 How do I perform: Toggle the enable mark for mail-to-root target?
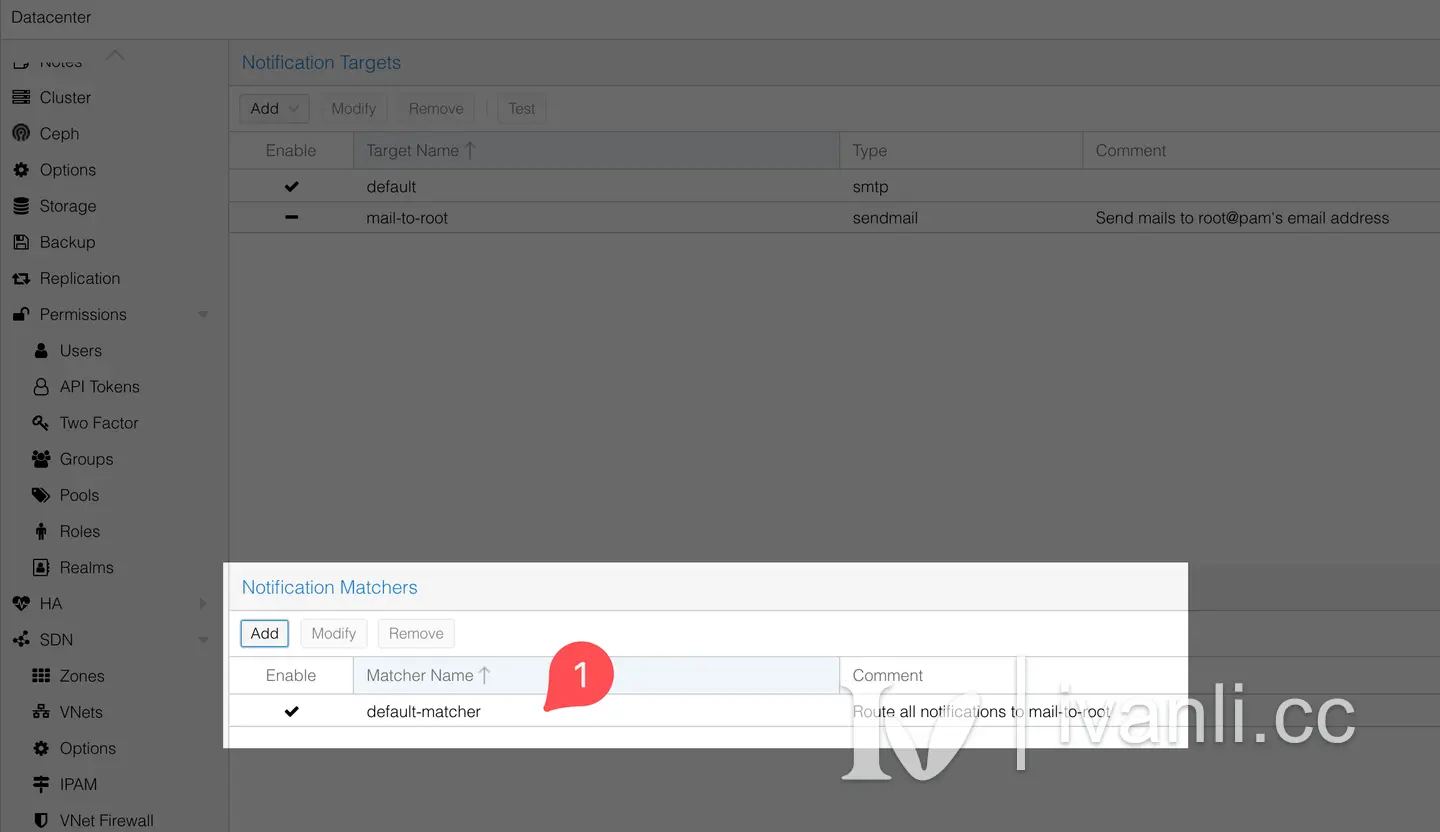tap(291, 217)
